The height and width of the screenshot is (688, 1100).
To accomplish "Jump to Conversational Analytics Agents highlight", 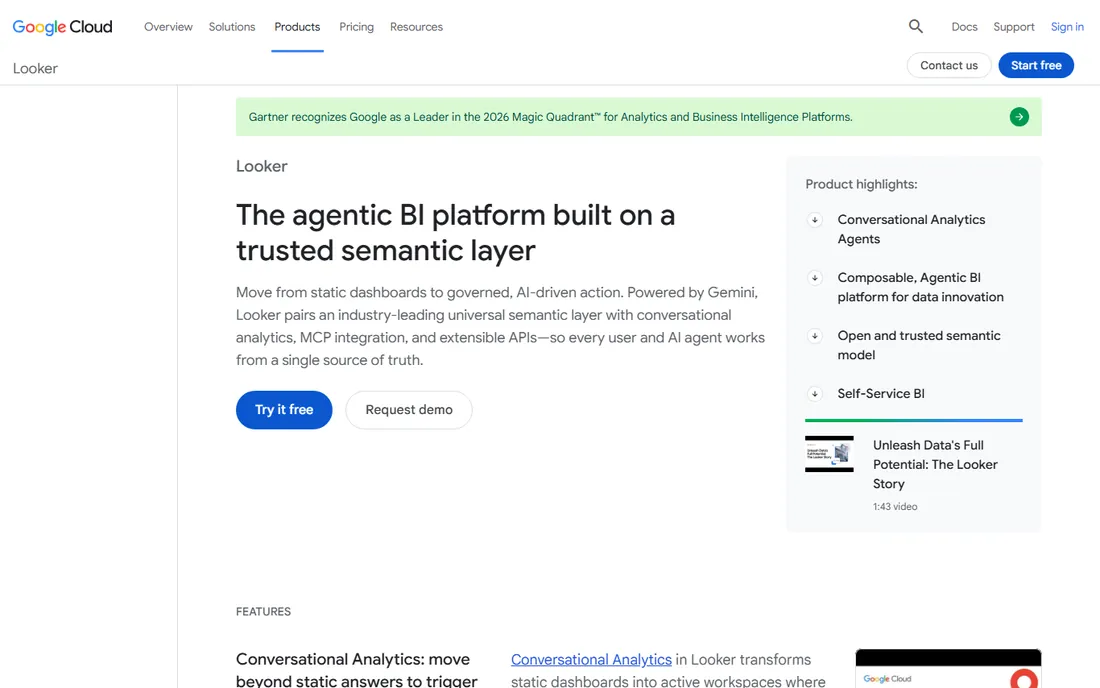I will (911, 229).
